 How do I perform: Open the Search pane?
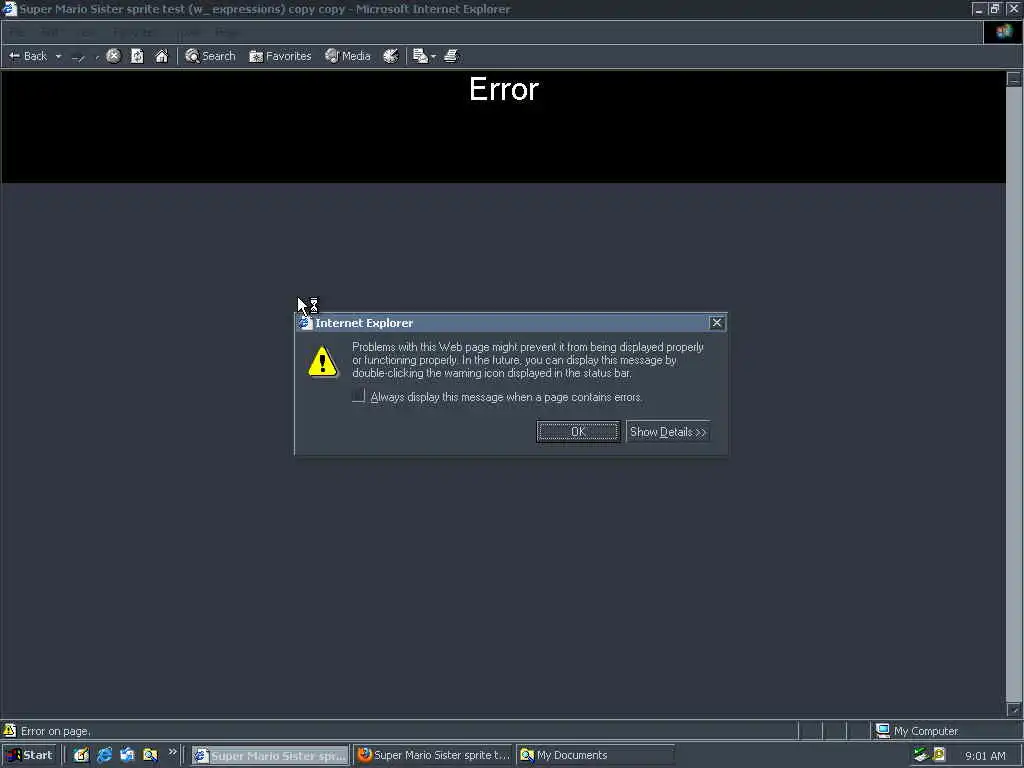(210, 56)
